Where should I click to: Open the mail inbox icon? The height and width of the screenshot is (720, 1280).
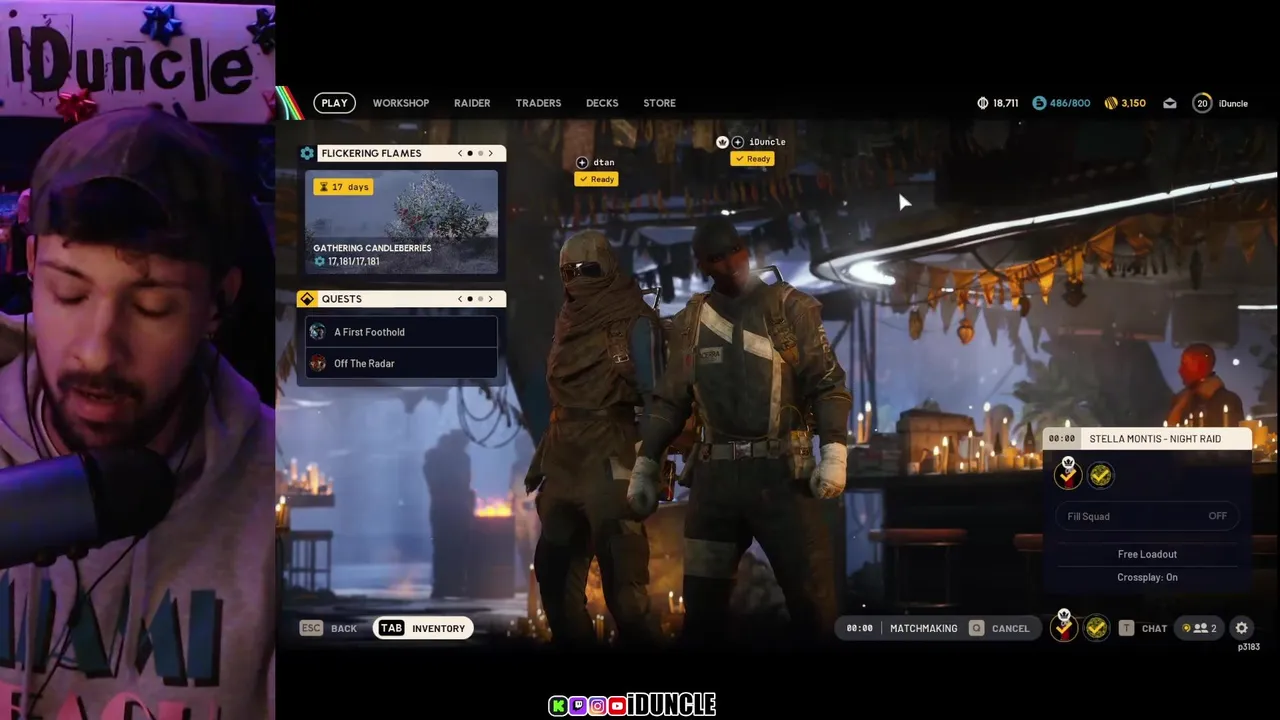coord(1170,103)
